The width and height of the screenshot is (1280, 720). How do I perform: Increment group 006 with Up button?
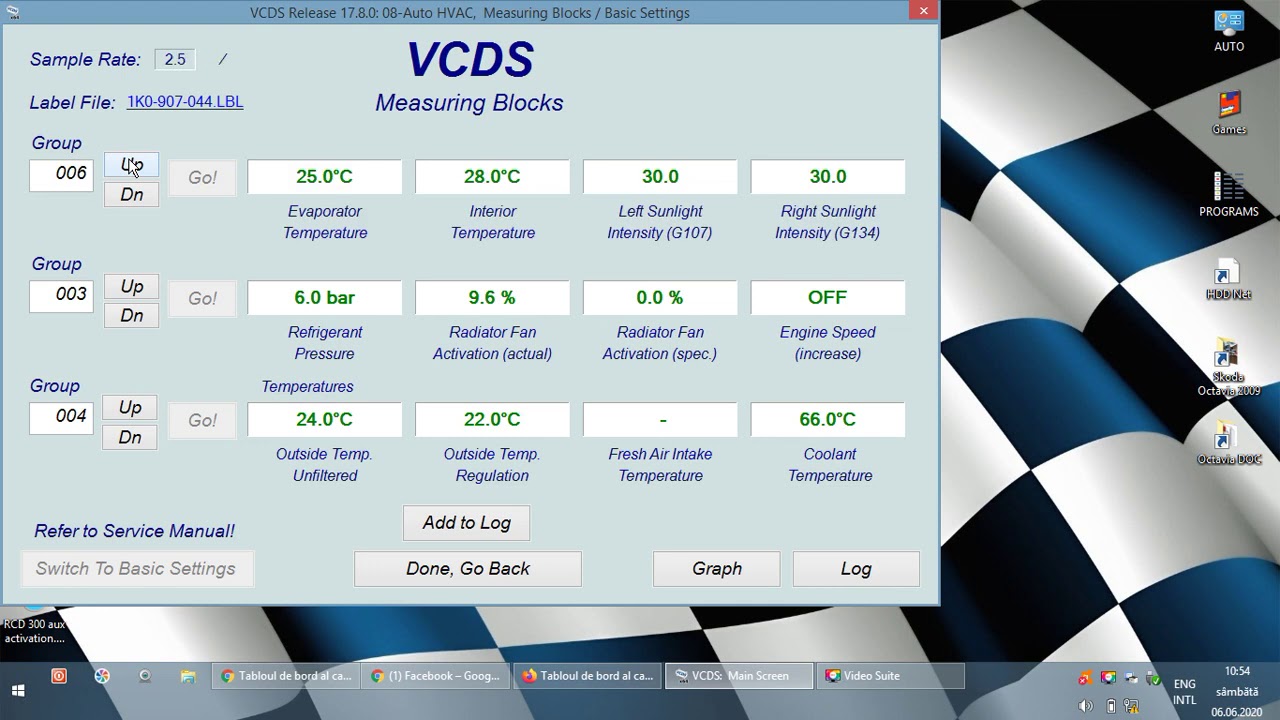tap(131, 165)
